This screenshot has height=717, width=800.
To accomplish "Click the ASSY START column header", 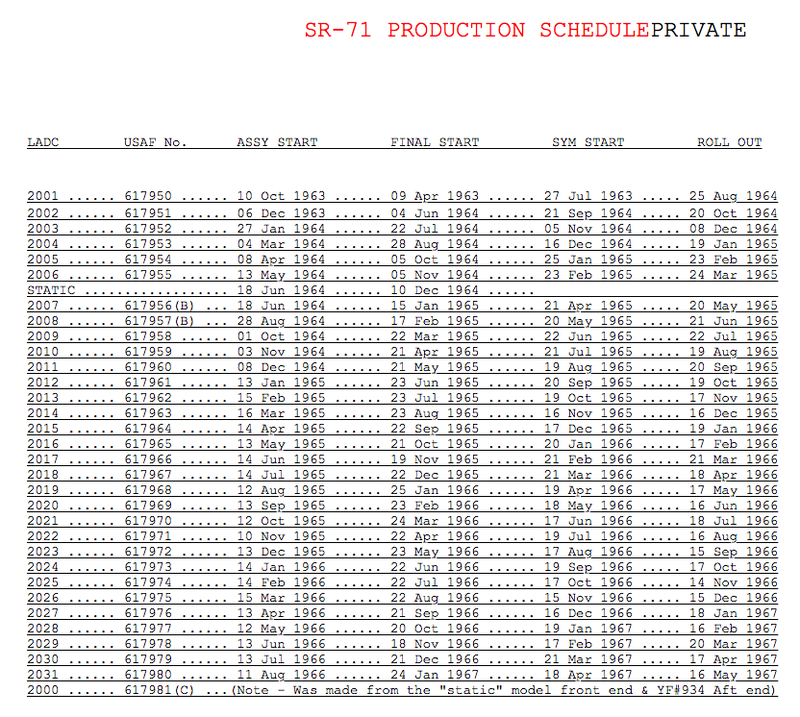I will (x=277, y=142).
